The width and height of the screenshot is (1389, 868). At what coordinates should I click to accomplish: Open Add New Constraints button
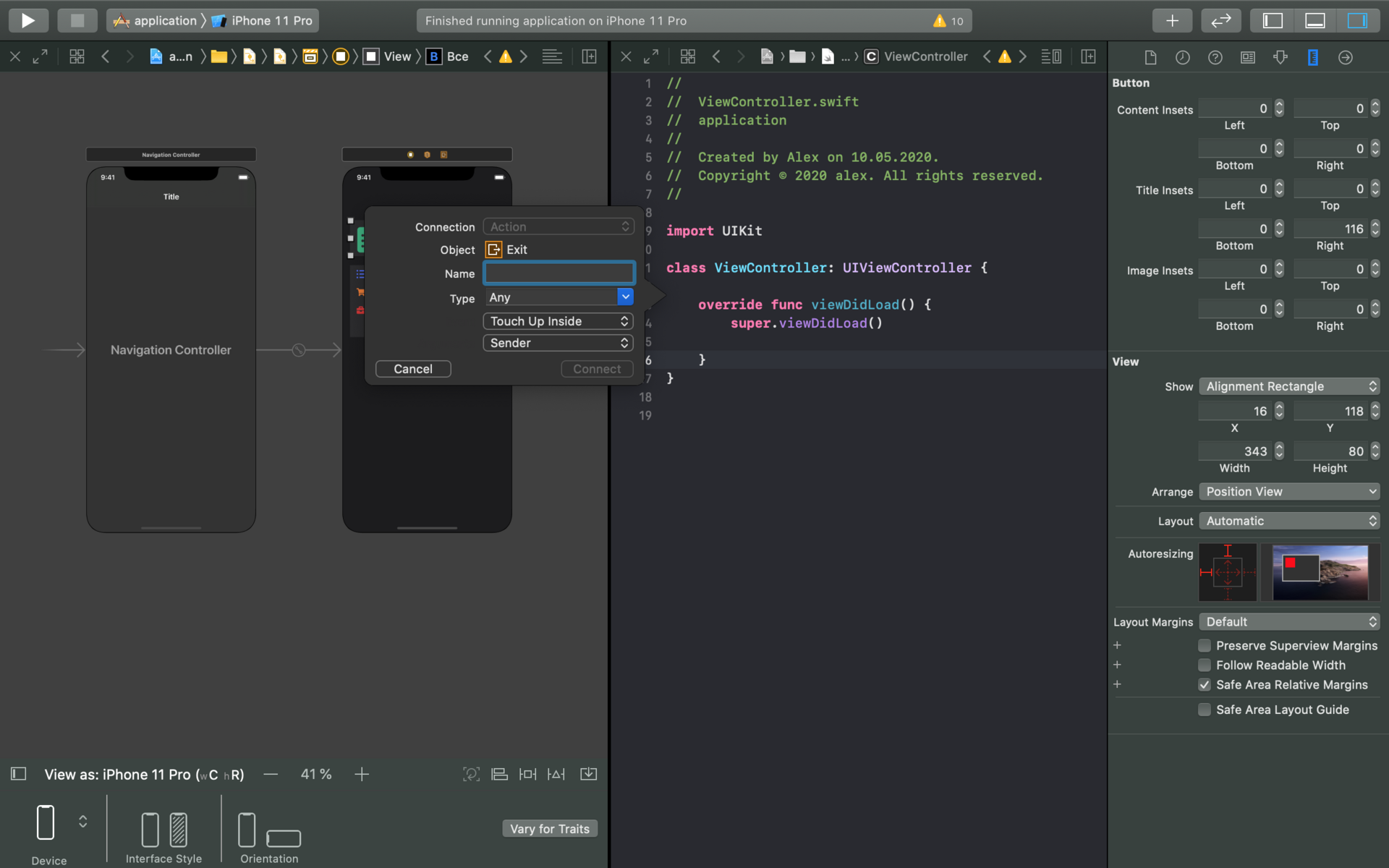(x=527, y=774)
